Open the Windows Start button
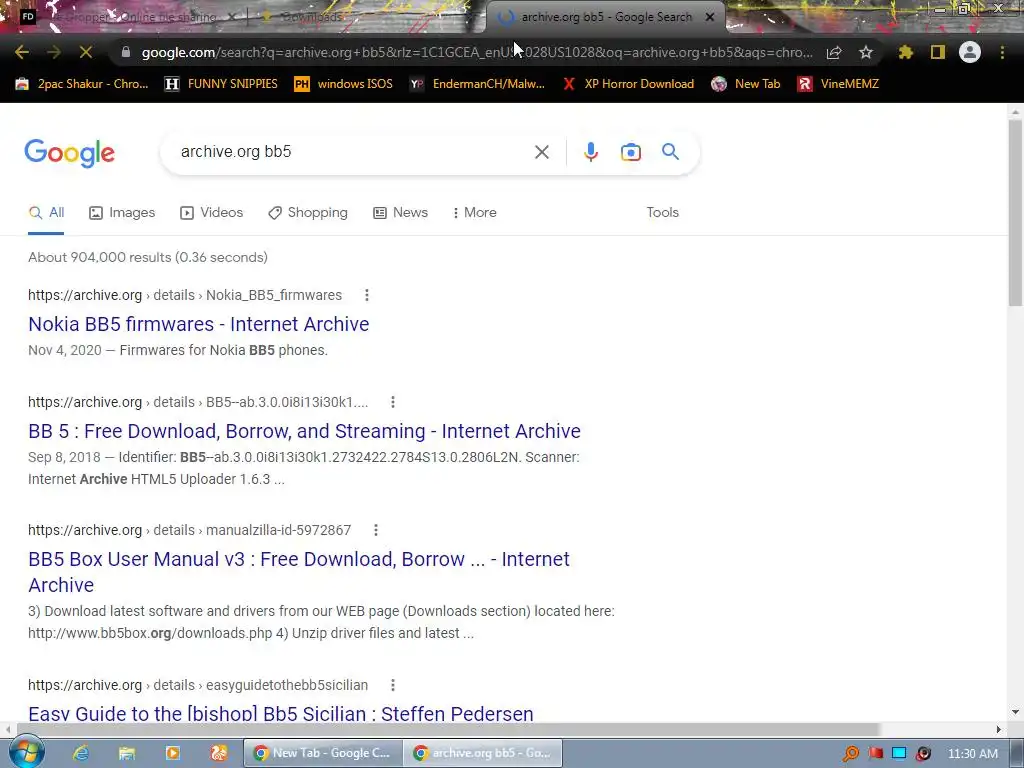The height and width of the screenshot is (768, 1024). 26,752
